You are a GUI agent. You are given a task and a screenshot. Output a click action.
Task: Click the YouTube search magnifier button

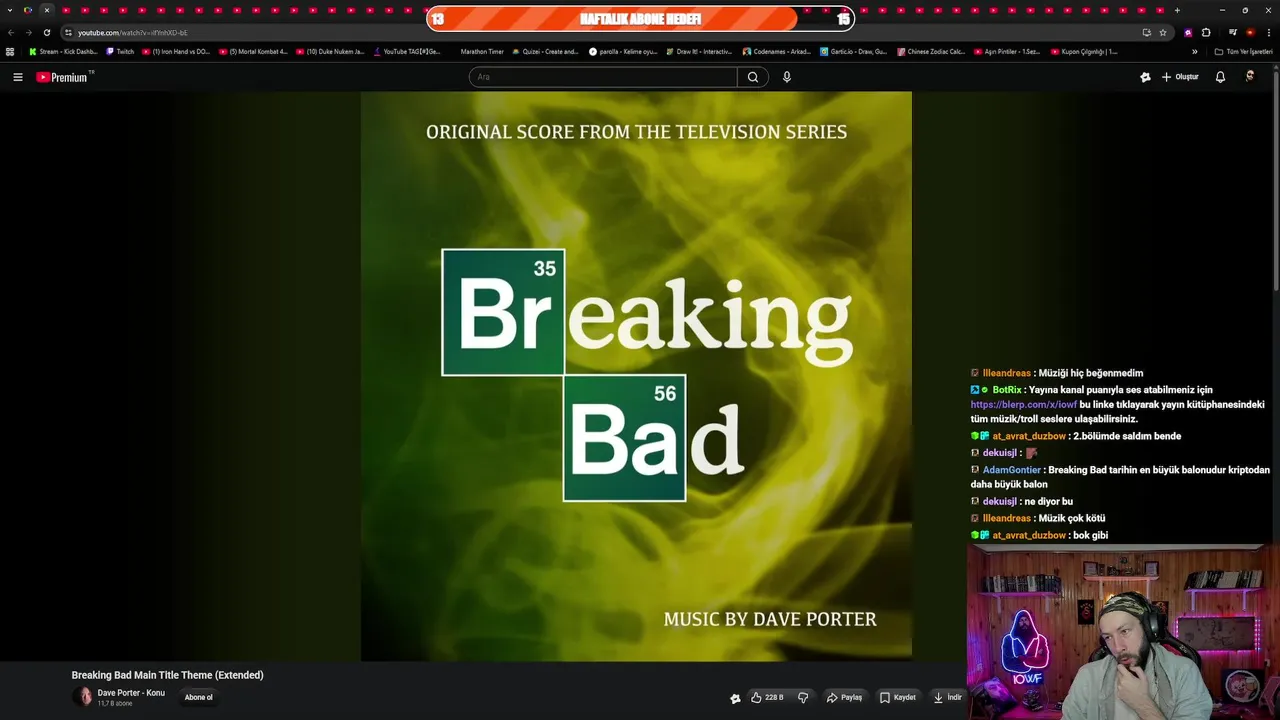click(753, 77)
